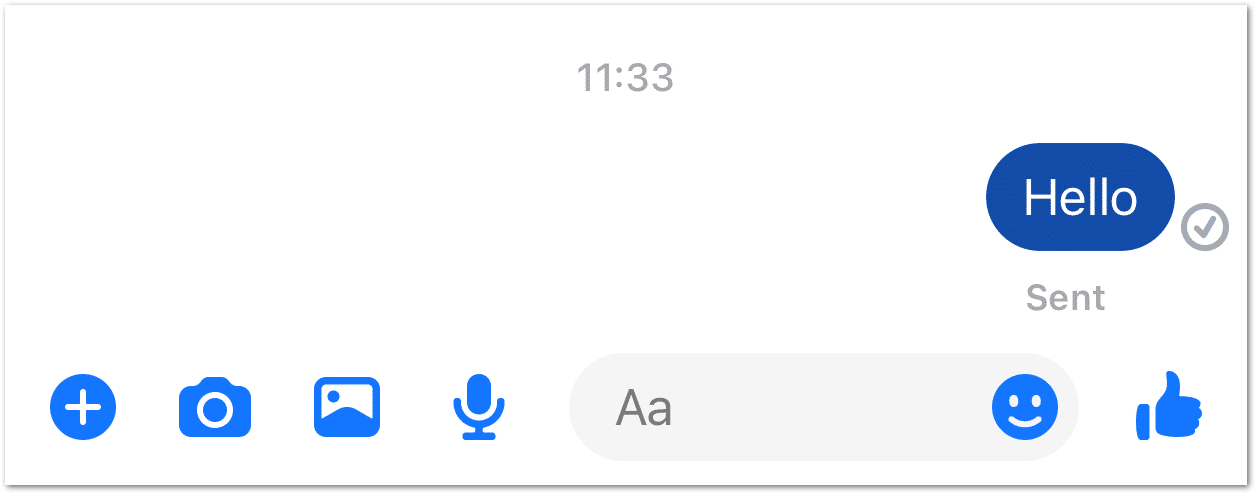Tap the 11:33 timestamp
The image size is (1256, 494).
625,78
